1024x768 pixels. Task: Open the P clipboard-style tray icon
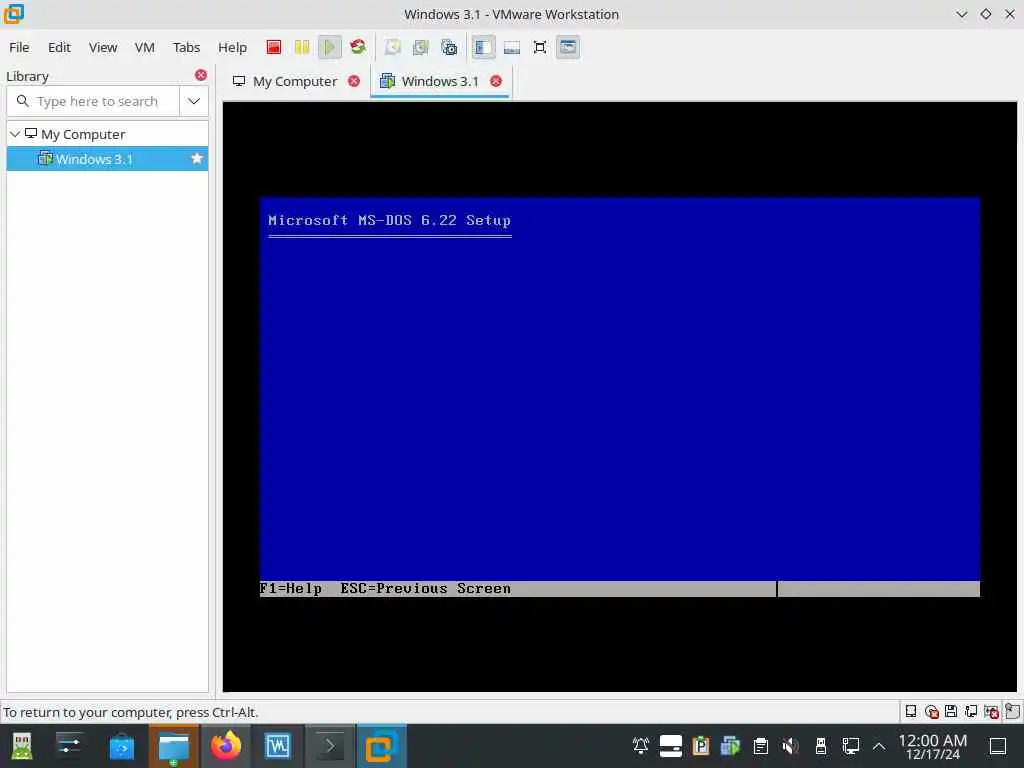pyautogui.click(x=701, y=745)
